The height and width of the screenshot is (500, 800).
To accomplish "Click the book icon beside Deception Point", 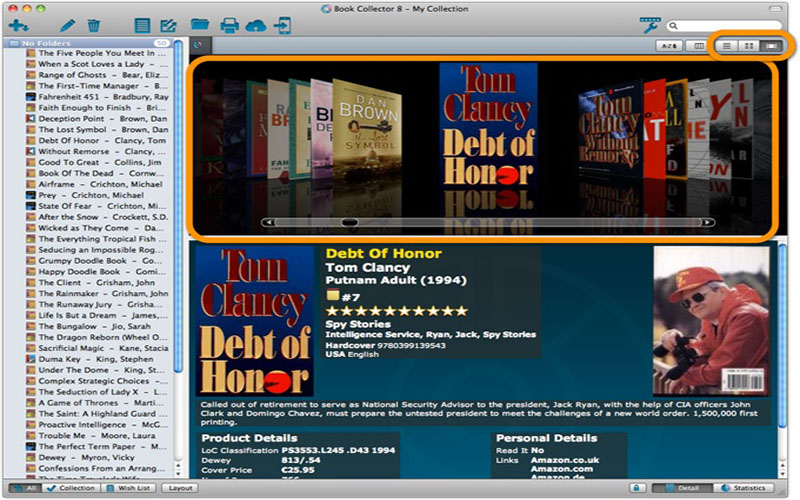I will pos(31,119).
